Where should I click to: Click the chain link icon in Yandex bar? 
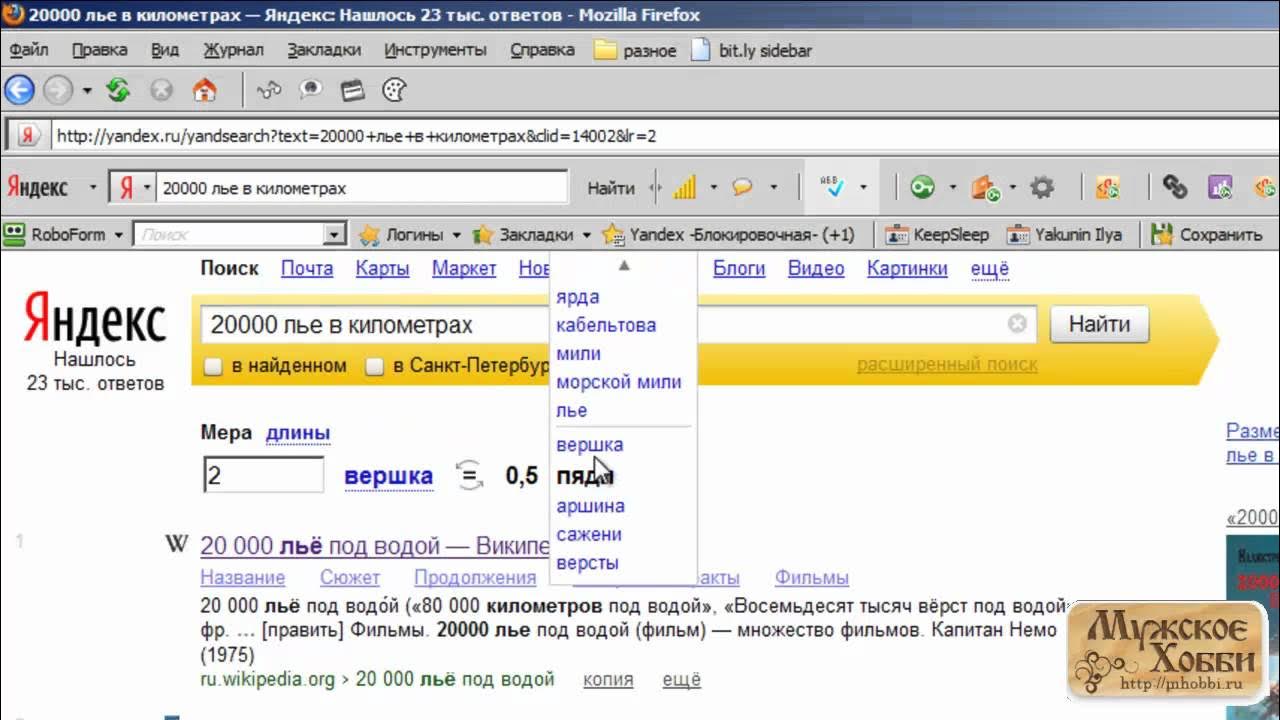coord(1175,187)
